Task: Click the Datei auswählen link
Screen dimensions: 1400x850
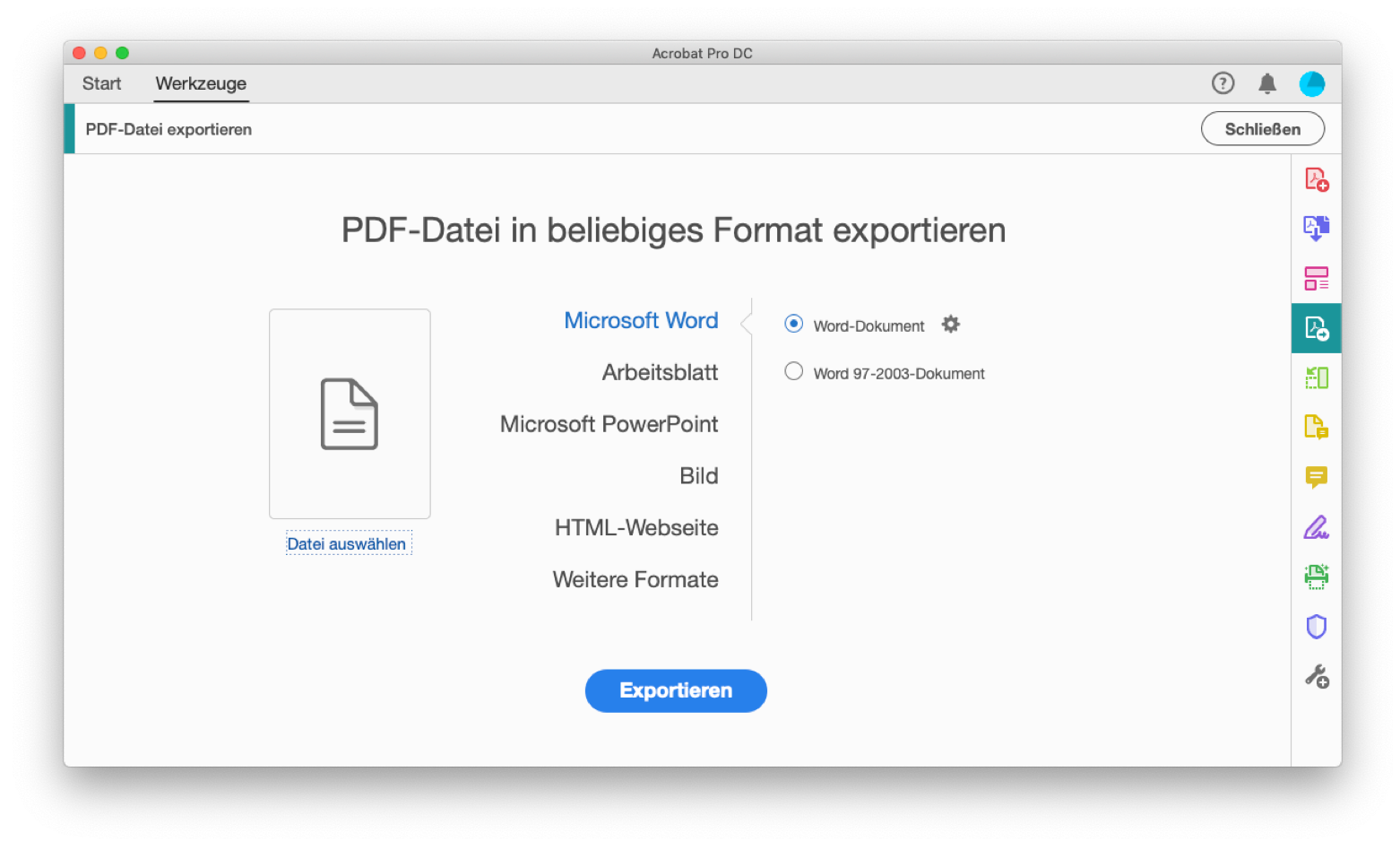Action: [x=347, y=544]
